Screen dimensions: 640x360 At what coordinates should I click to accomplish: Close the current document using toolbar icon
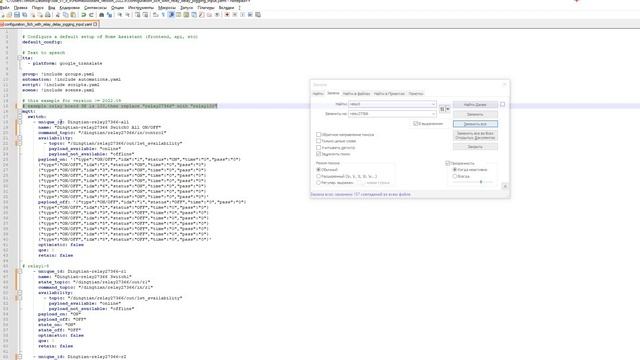tap(33, 15)
